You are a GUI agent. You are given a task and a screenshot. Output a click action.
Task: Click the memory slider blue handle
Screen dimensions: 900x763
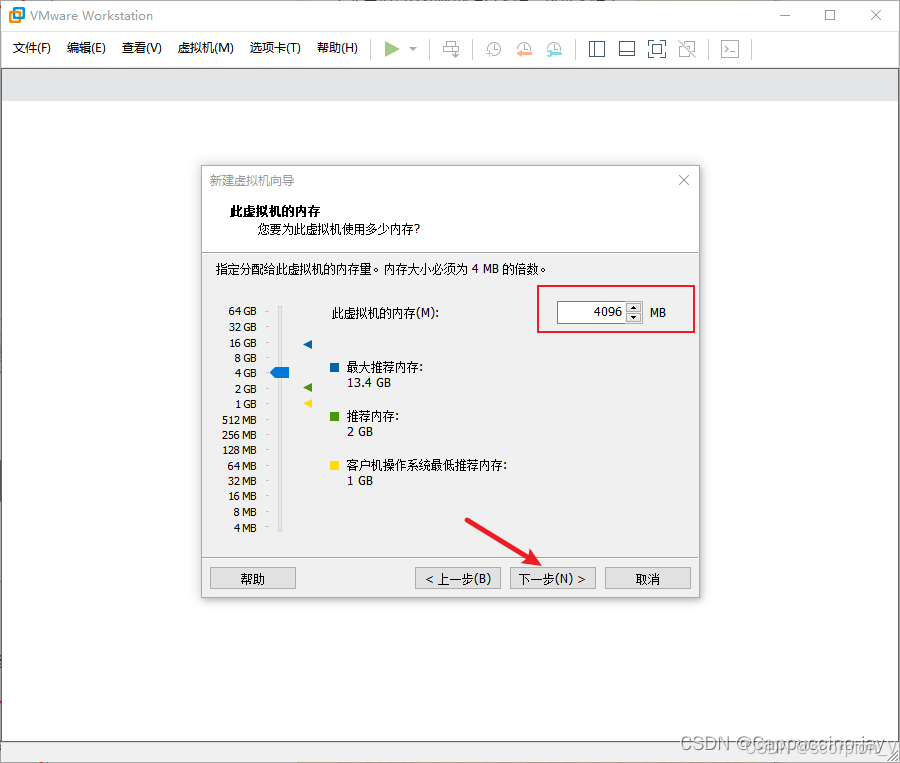click(x=280, y=373)
